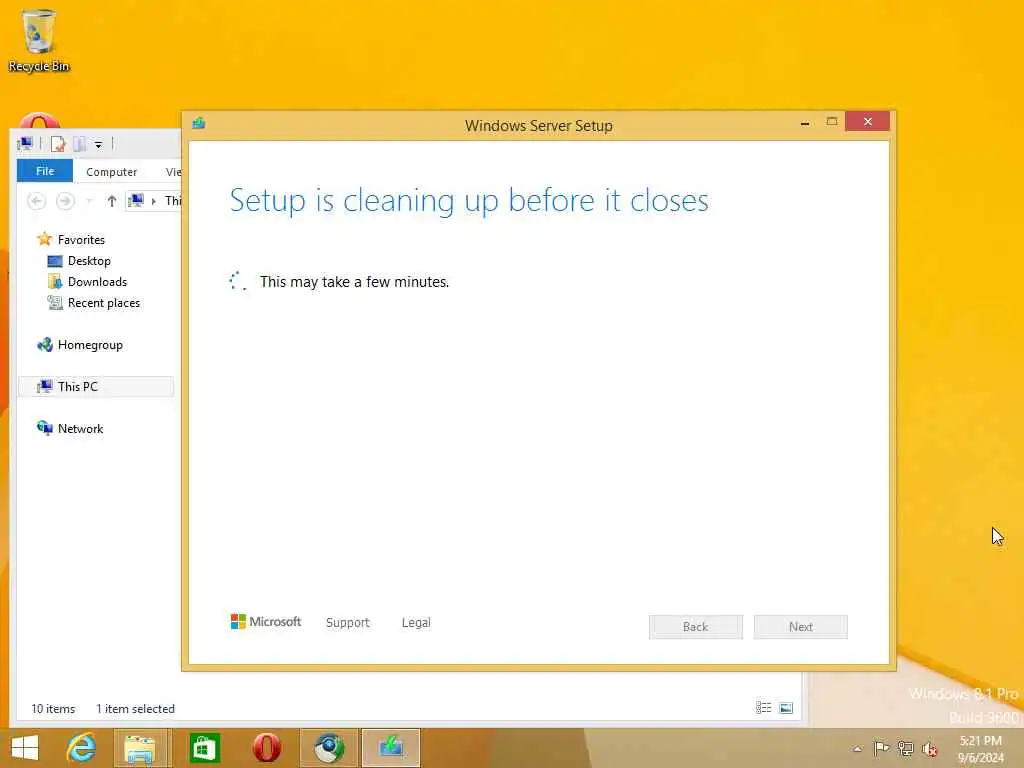Click the Network icon in navigation pane
Image resolution: width=1024 pixels, height=768 pixels.
coord(44,428)
